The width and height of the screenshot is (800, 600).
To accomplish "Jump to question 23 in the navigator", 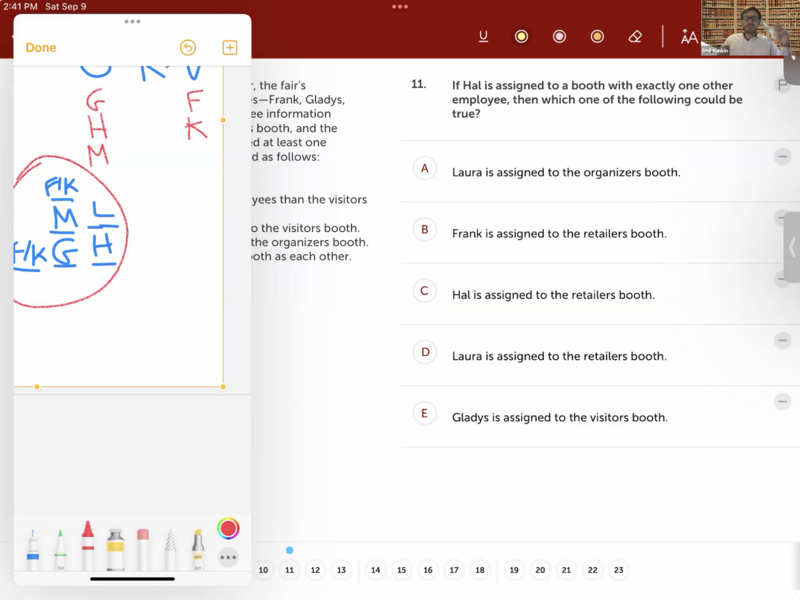I will pyautogui.click(x=618, y=570).
